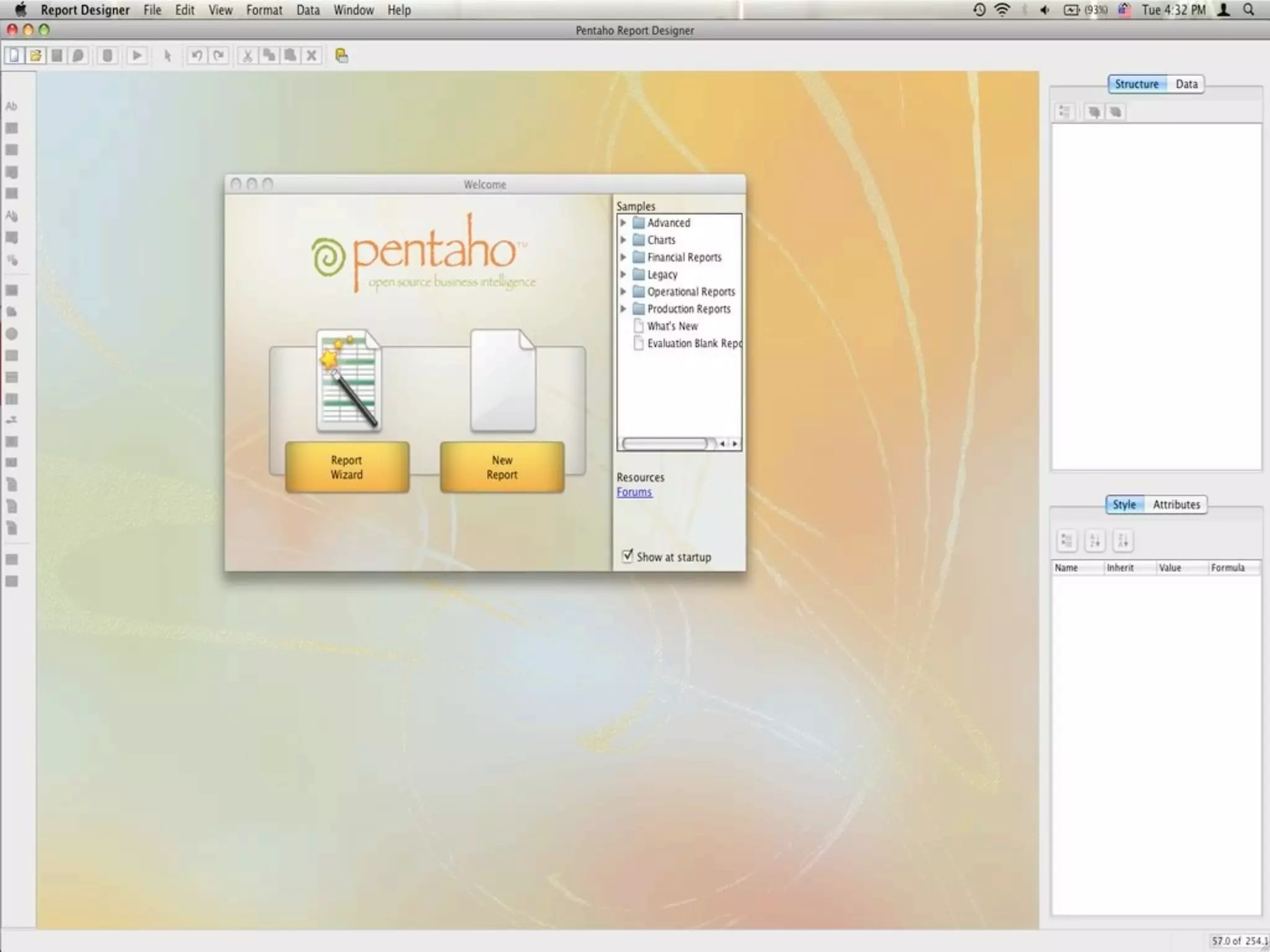Click the Undo arrow icon
This screenshot has height=952, width=1270.
tap(197, 56)
